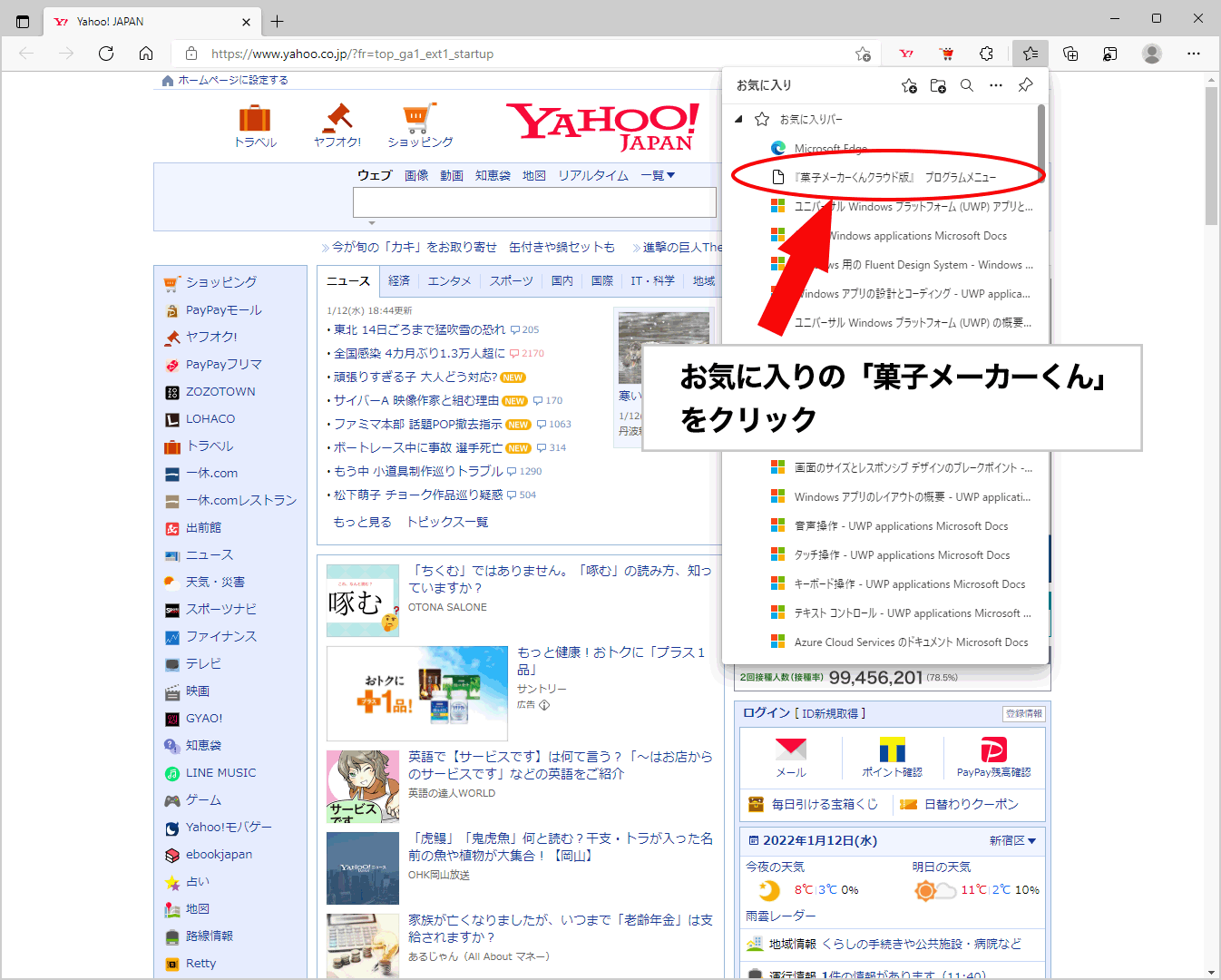
Task: Select the 経済 news tab
Action: [399, 280]
